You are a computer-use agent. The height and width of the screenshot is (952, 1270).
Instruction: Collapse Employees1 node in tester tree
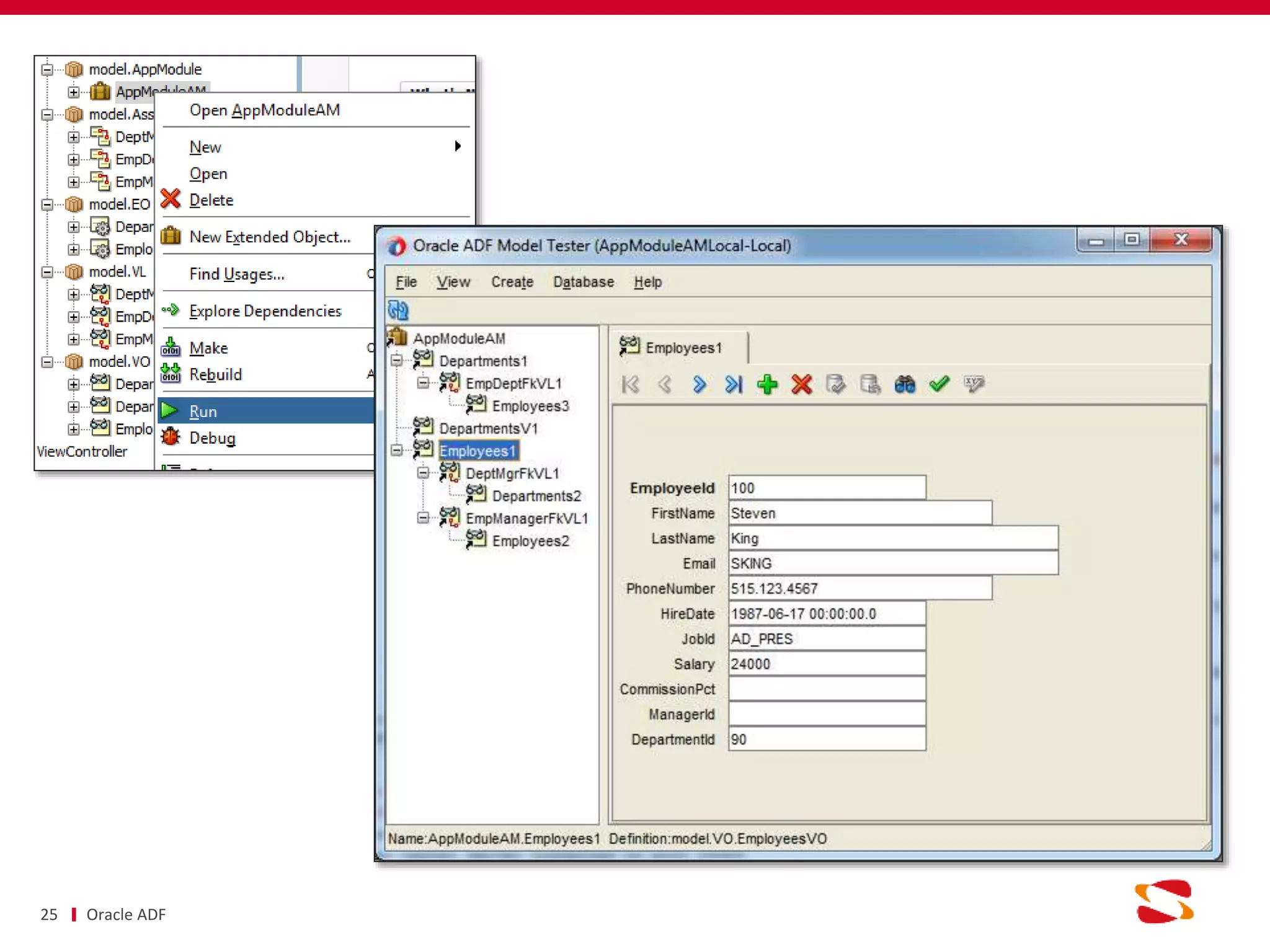click(397, 450)
